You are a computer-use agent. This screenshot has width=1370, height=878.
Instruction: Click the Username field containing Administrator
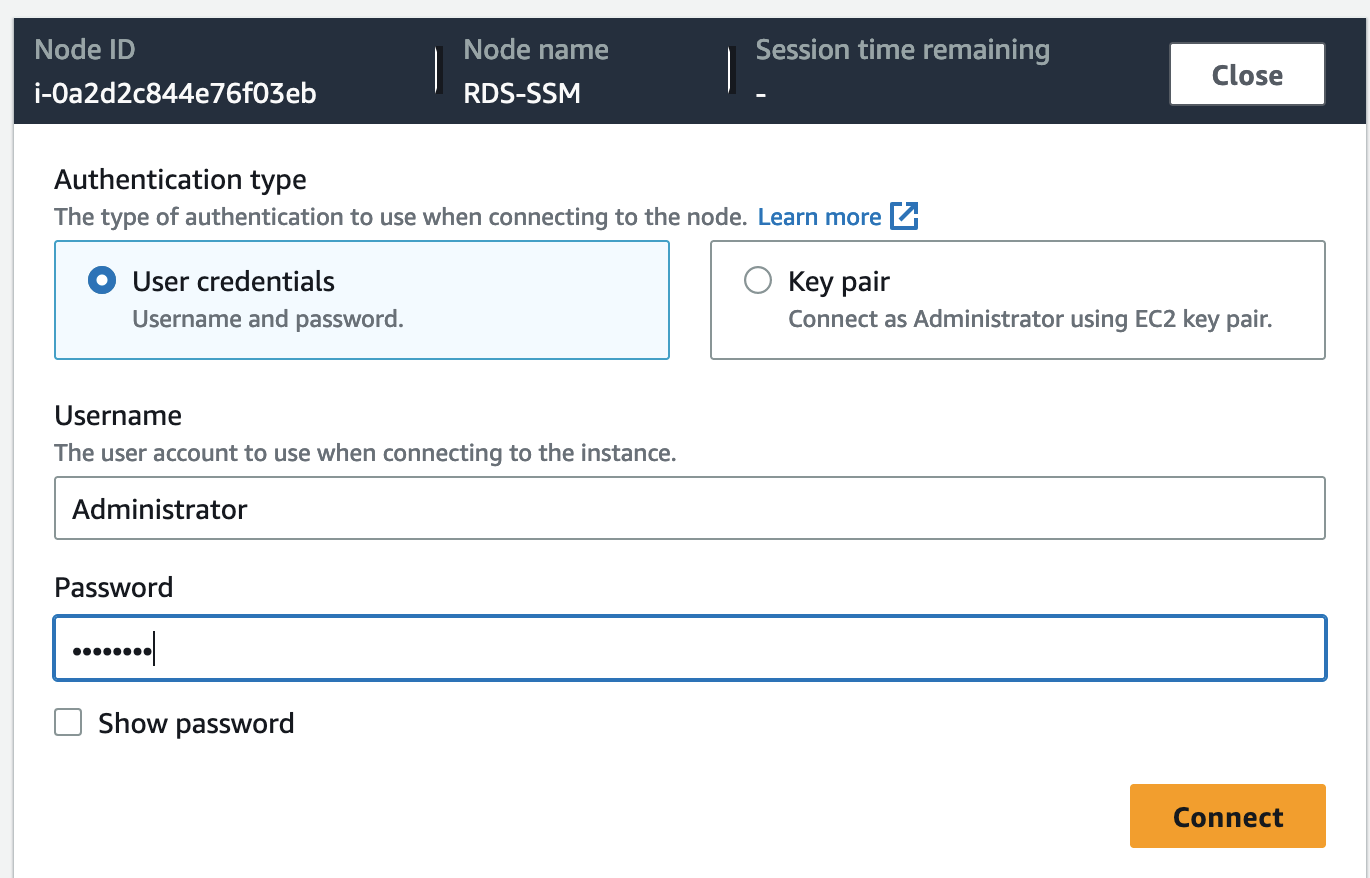[x=689, y=509]
